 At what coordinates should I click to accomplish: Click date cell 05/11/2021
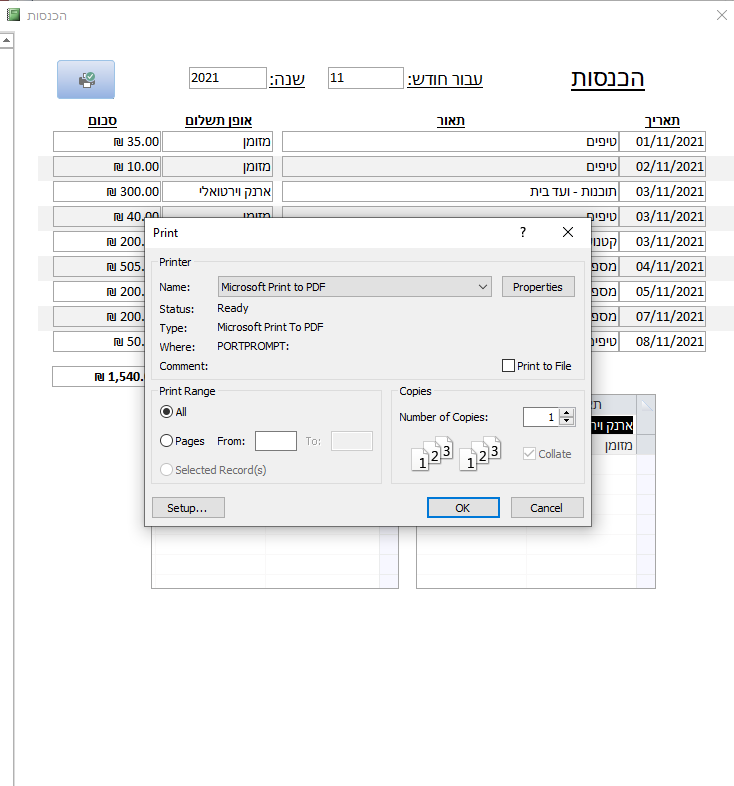point(662,291)
